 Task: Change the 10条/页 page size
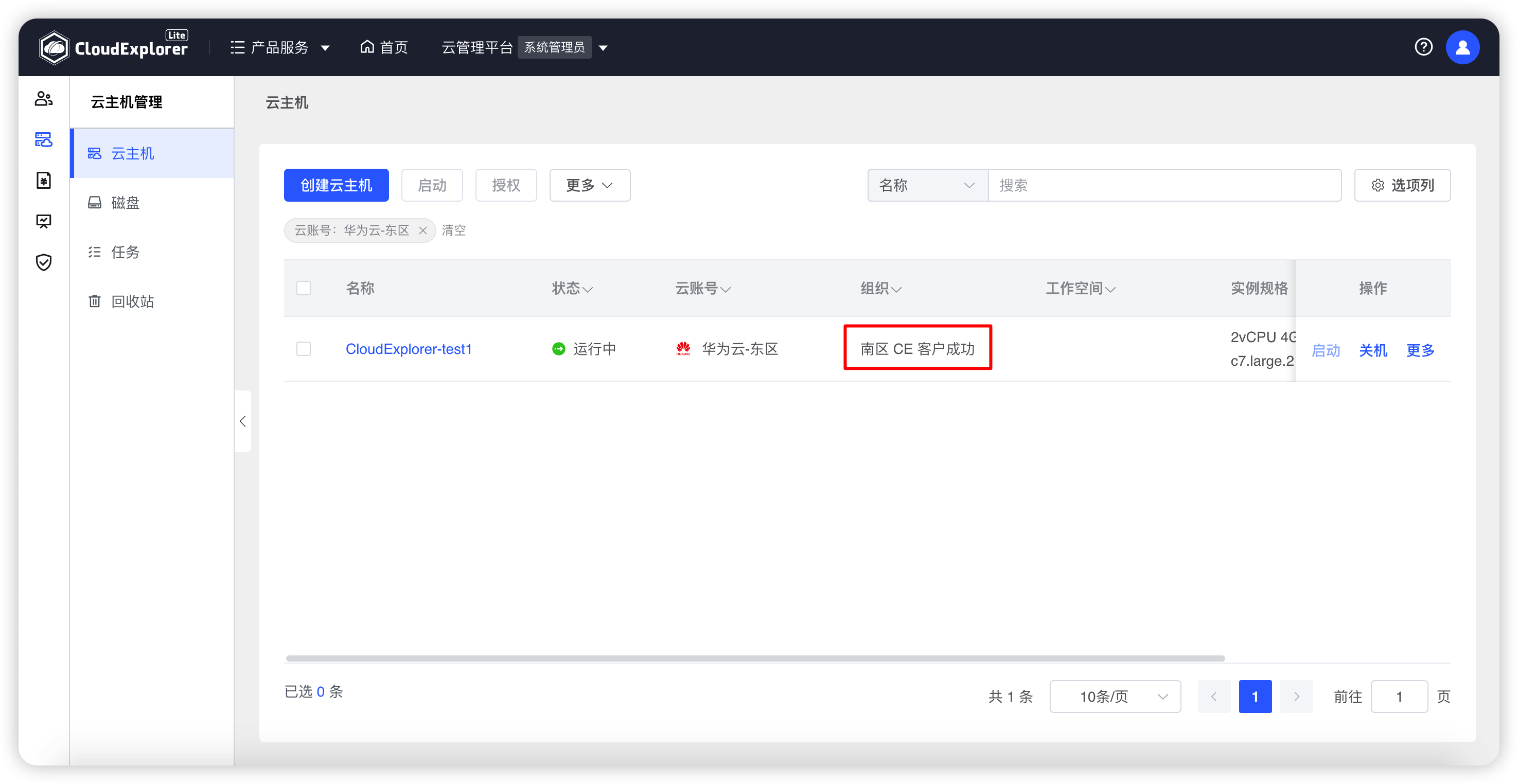click(x=1115, y=696)
